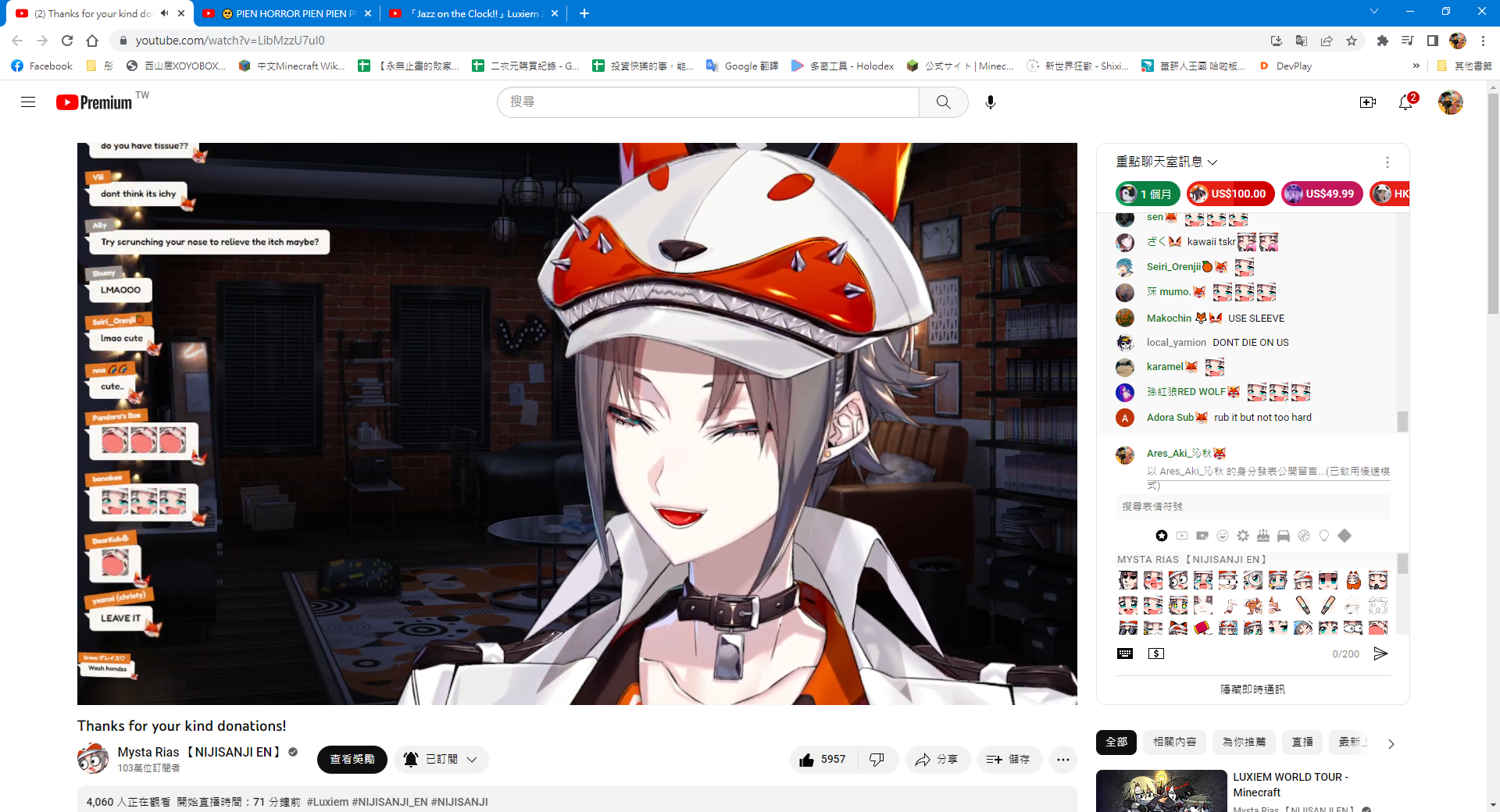
Task: Open the US$49.99 Super Chat ticker
Action: [1322, 194]
